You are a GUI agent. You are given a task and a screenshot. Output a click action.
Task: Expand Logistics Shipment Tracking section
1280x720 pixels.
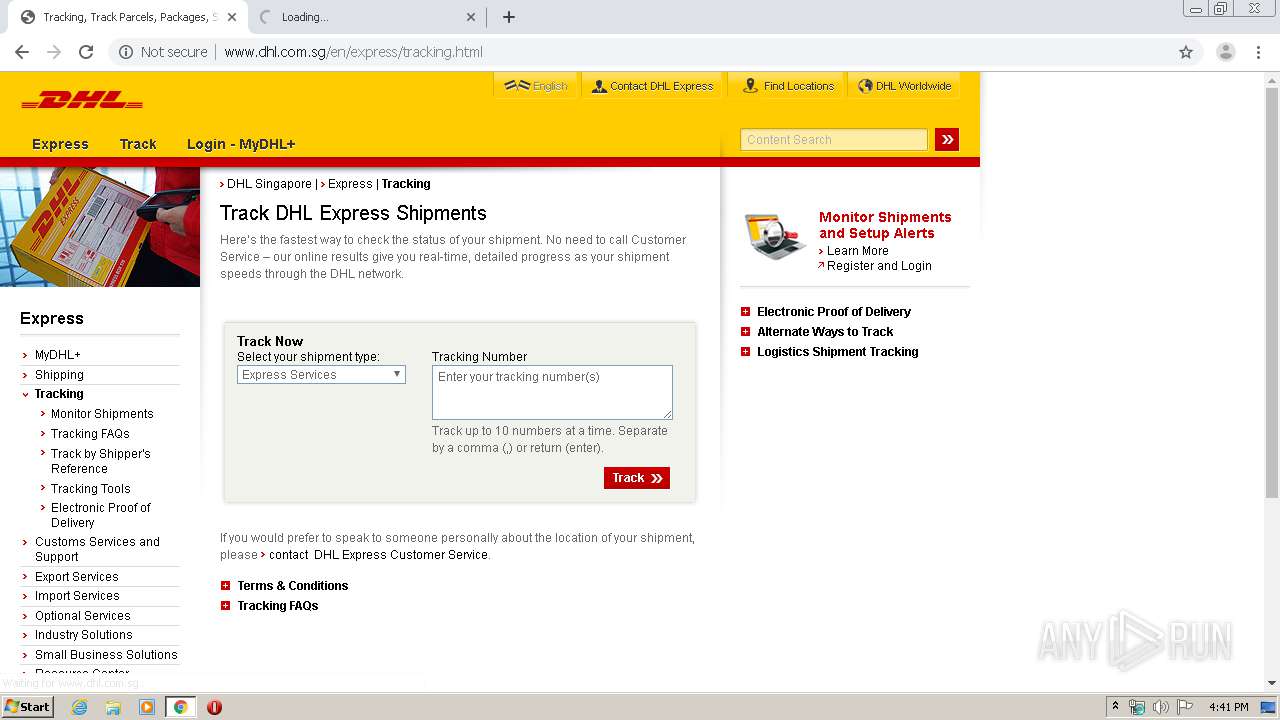[745, 352]
